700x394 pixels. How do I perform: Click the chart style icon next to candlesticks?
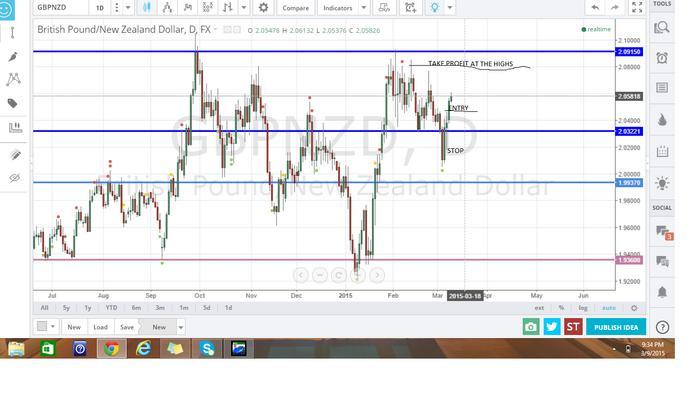(167, 7)
